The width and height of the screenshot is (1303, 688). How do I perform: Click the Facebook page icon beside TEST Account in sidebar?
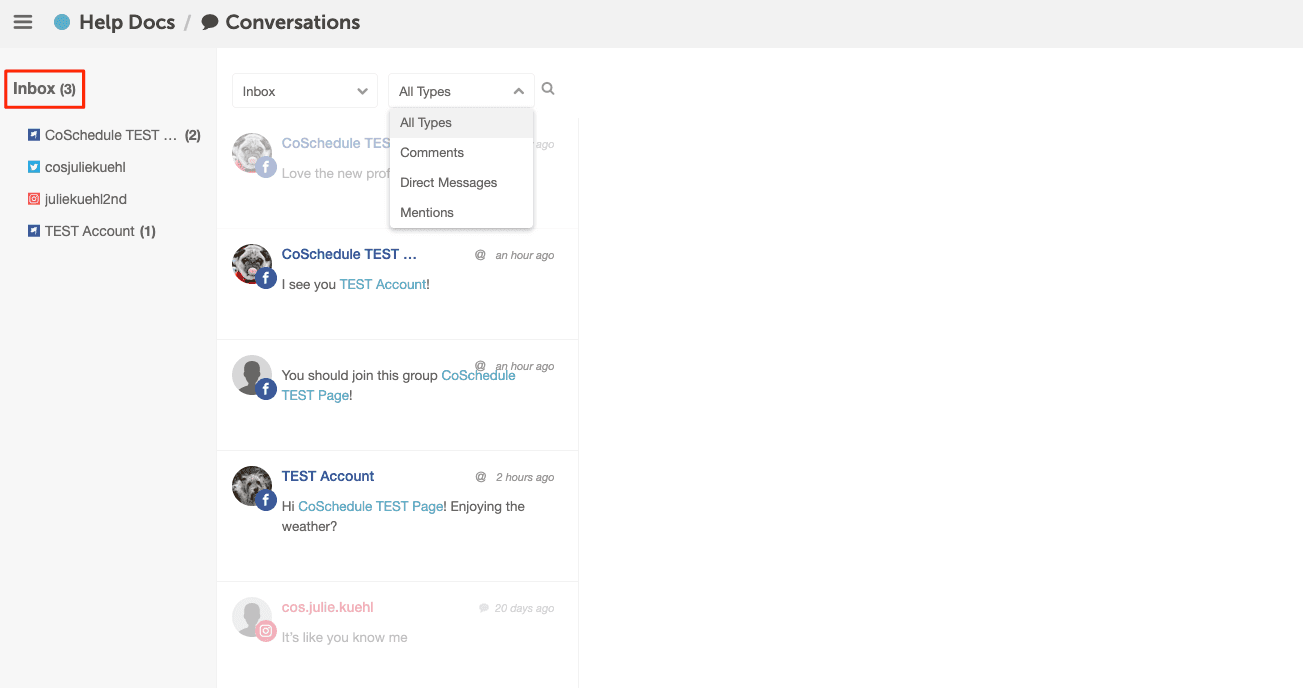tap(34, 231)
